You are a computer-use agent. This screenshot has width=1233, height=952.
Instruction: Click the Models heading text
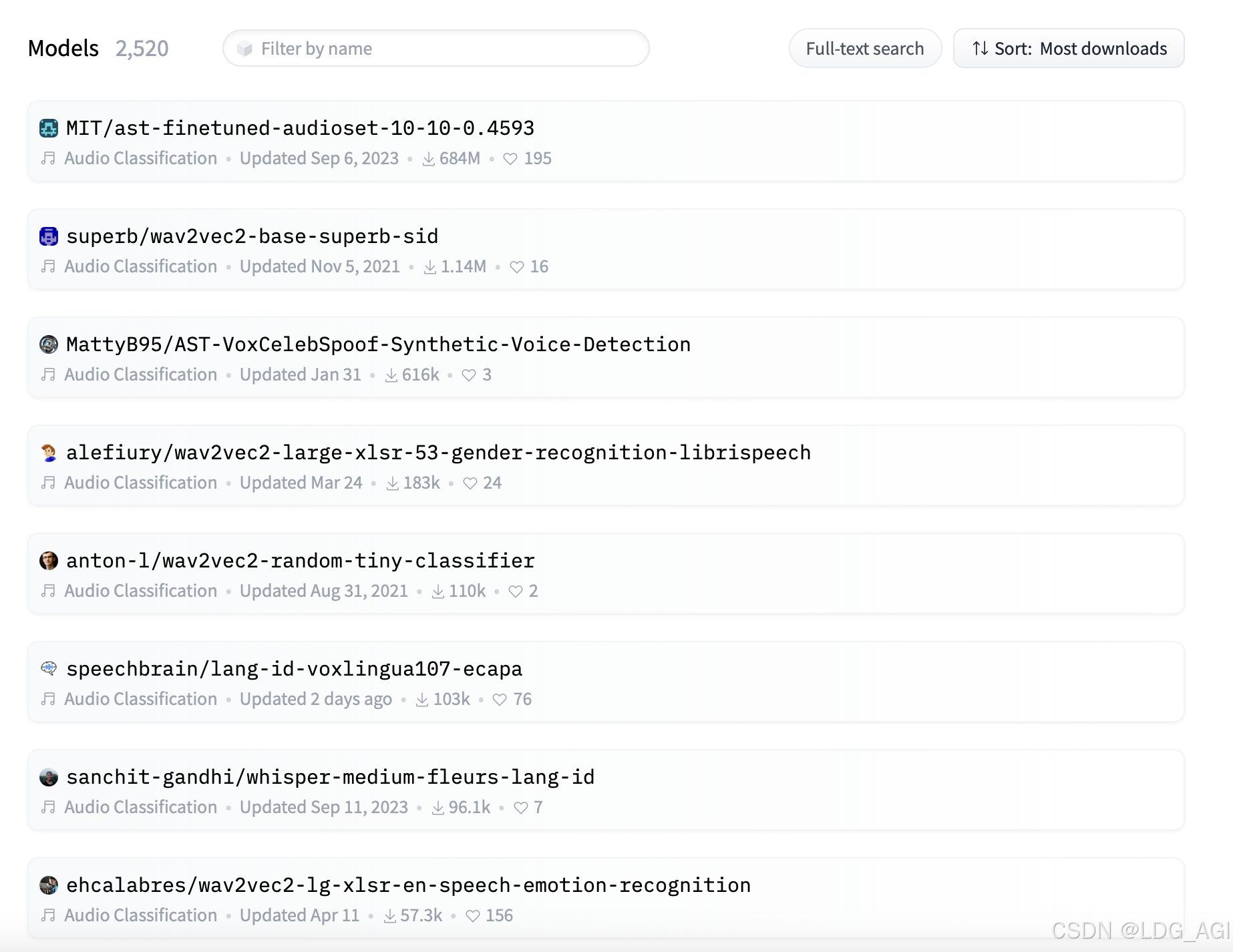click(63, 48)
